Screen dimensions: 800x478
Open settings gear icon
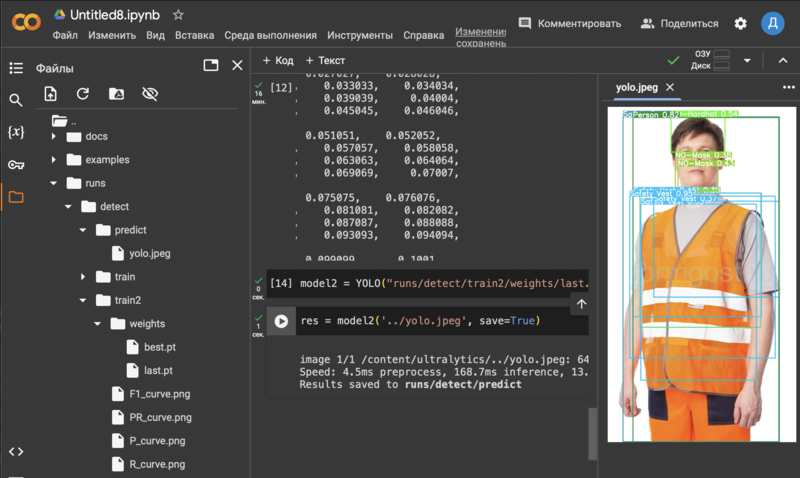[740, 23]
